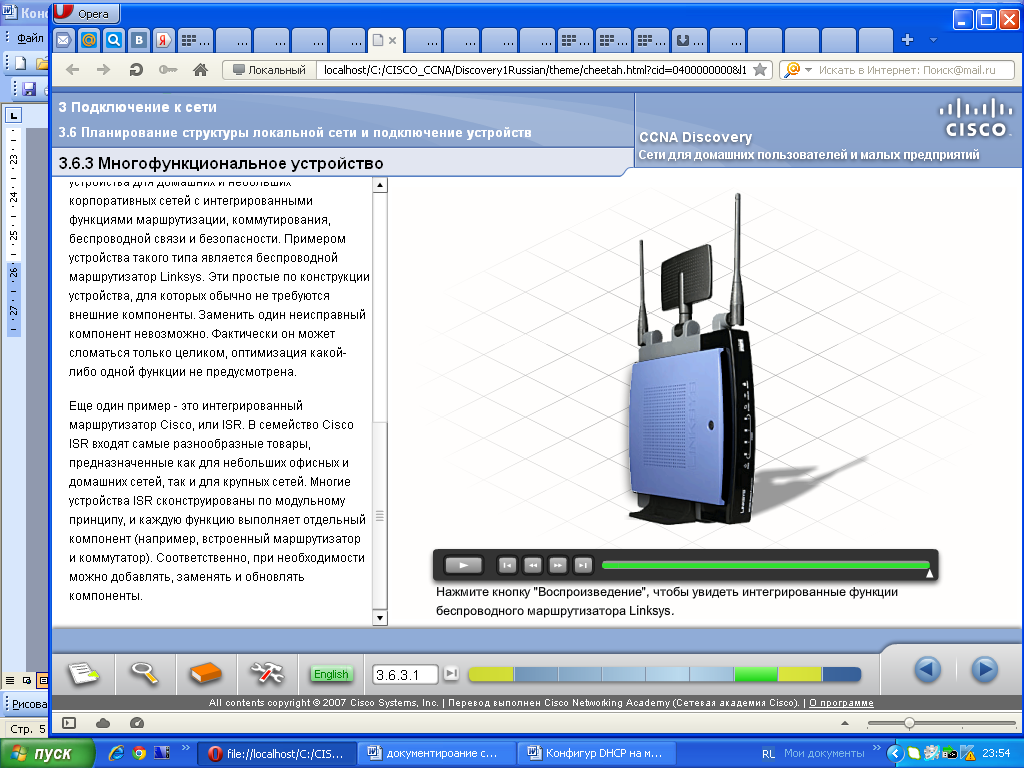Open the mail pinned tab
The height and width of the screenshot is (768, 1024).
(63, 40)
